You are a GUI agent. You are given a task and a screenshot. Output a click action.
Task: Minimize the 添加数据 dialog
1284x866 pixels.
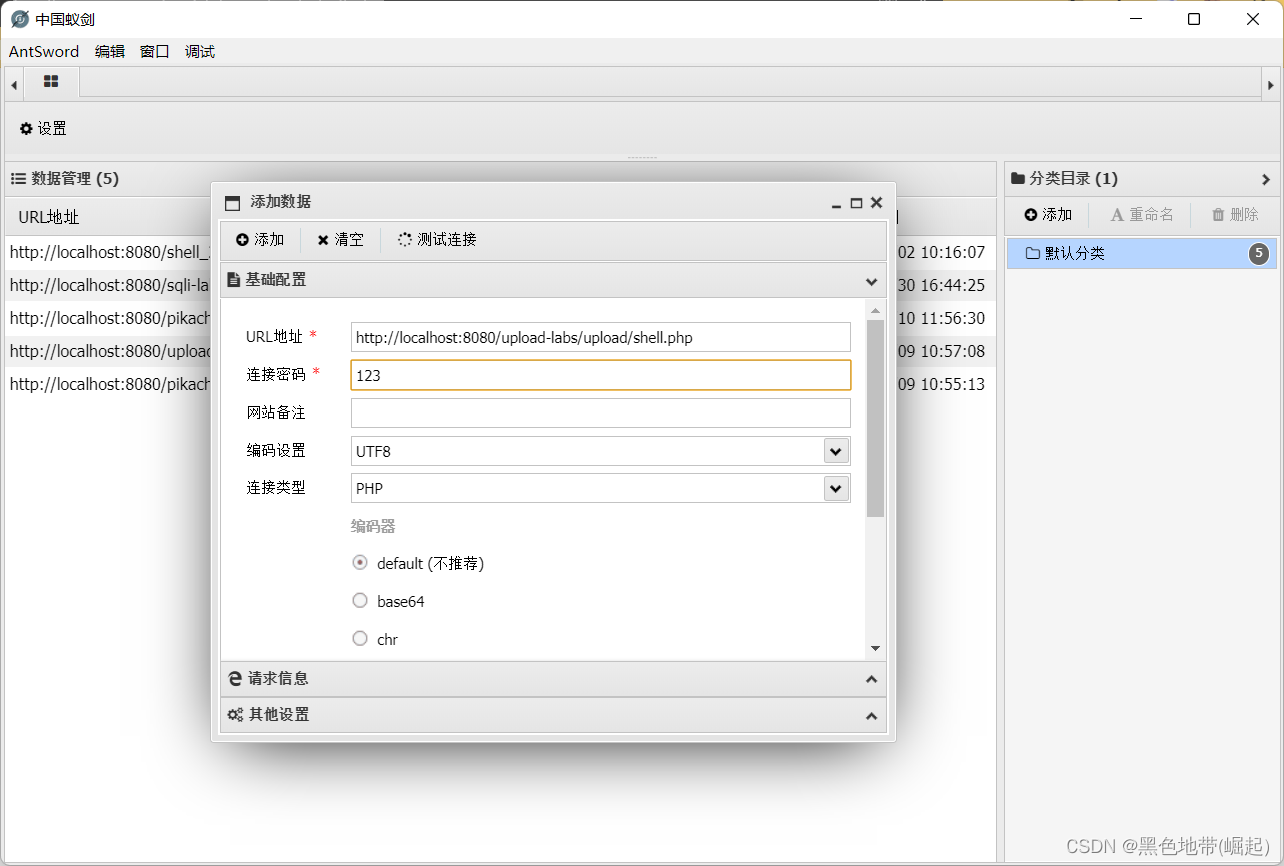pos(836,203)
